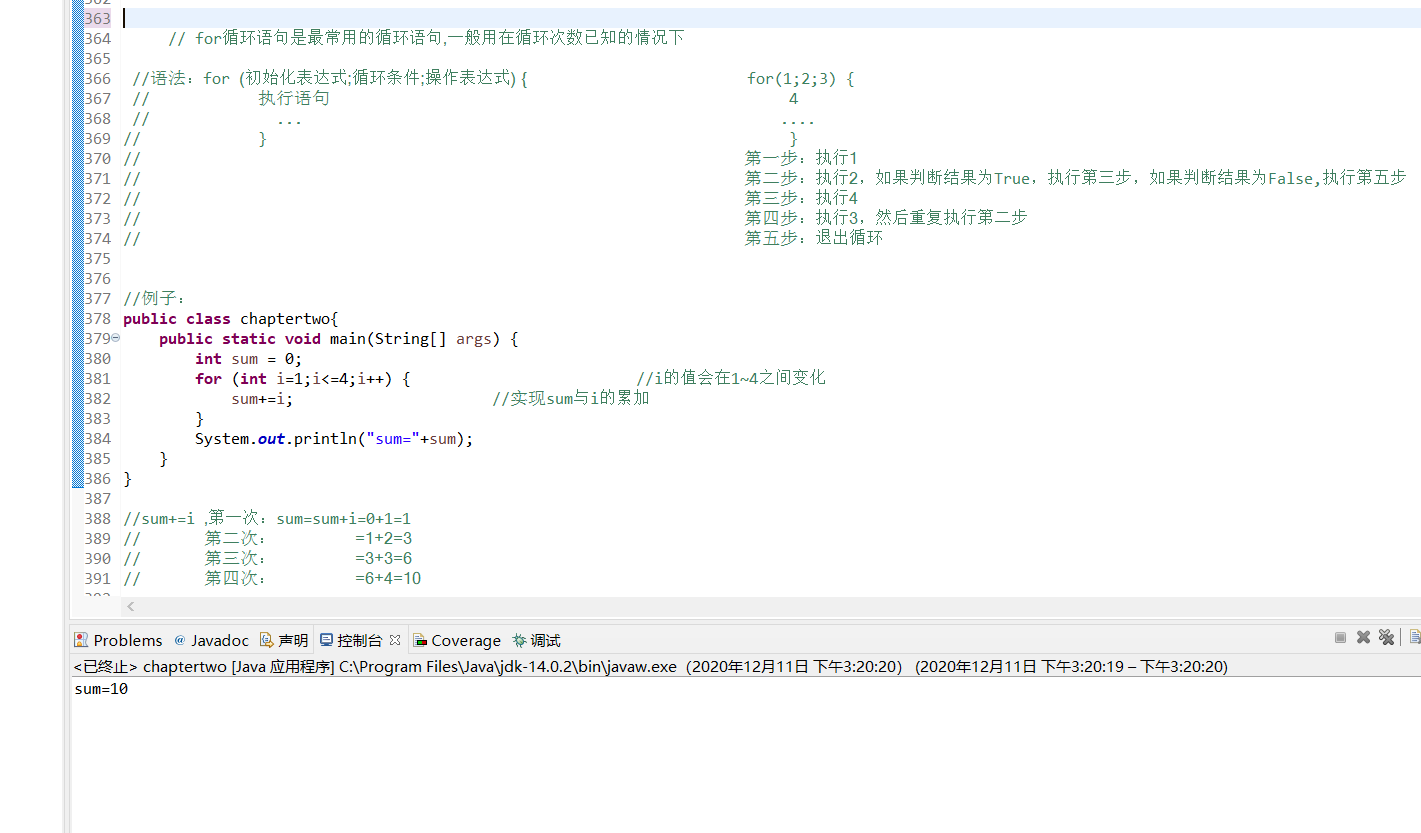Collapse the main method fold marker at line 379
Screen dimensions: 1421x833
coord(115,338)
